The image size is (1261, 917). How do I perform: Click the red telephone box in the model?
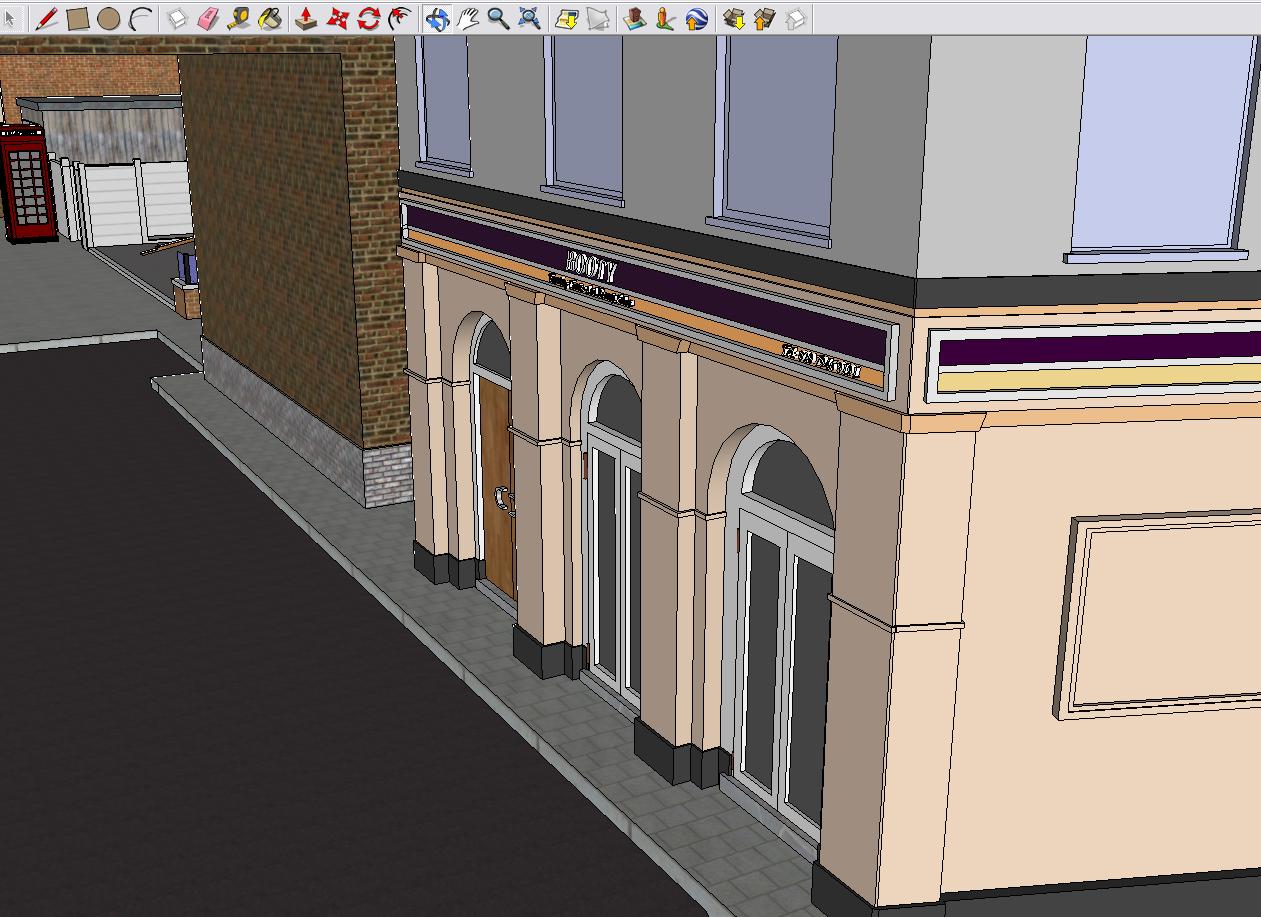[x=27, y=184]
